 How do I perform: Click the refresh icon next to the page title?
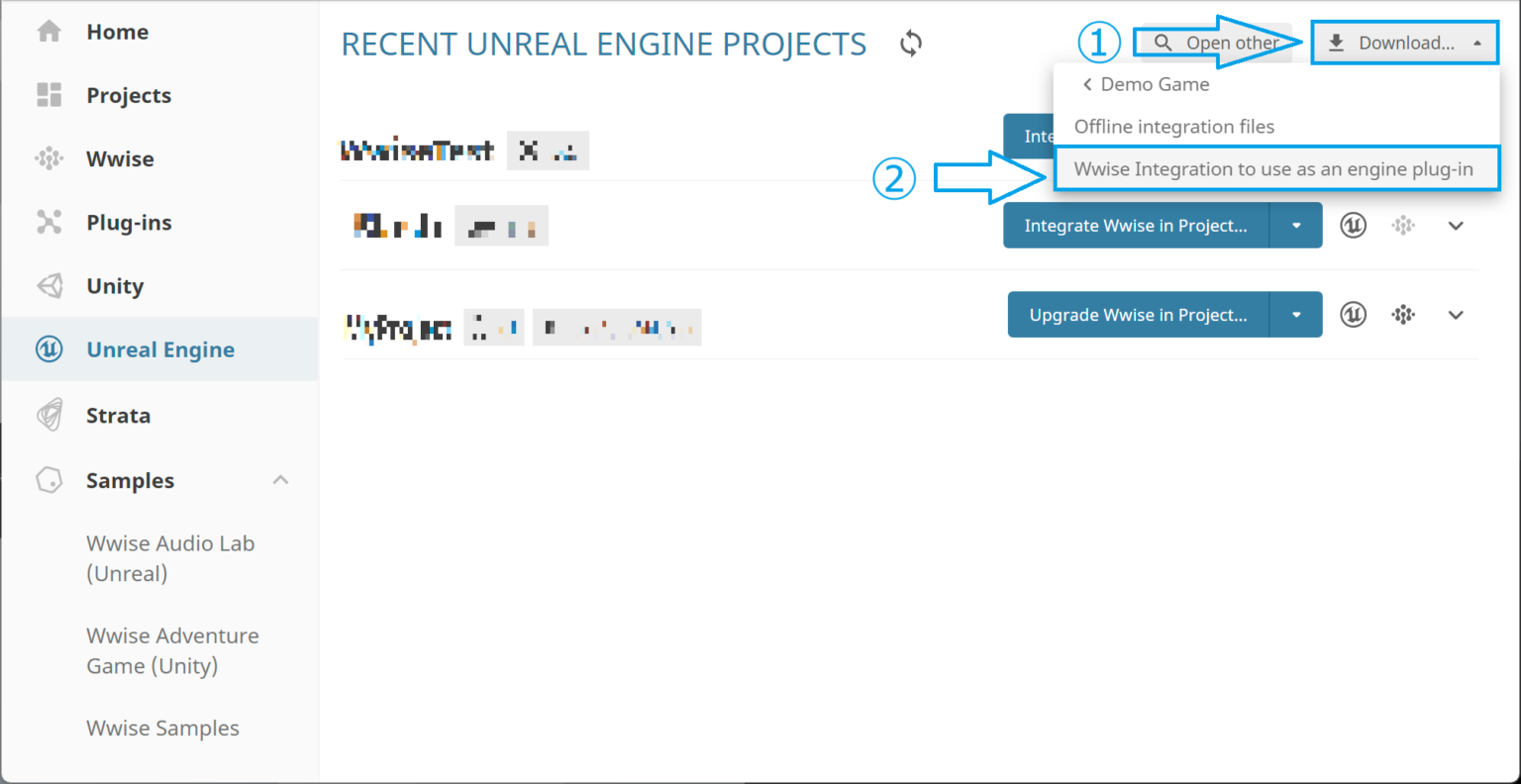tap(910, 43)
